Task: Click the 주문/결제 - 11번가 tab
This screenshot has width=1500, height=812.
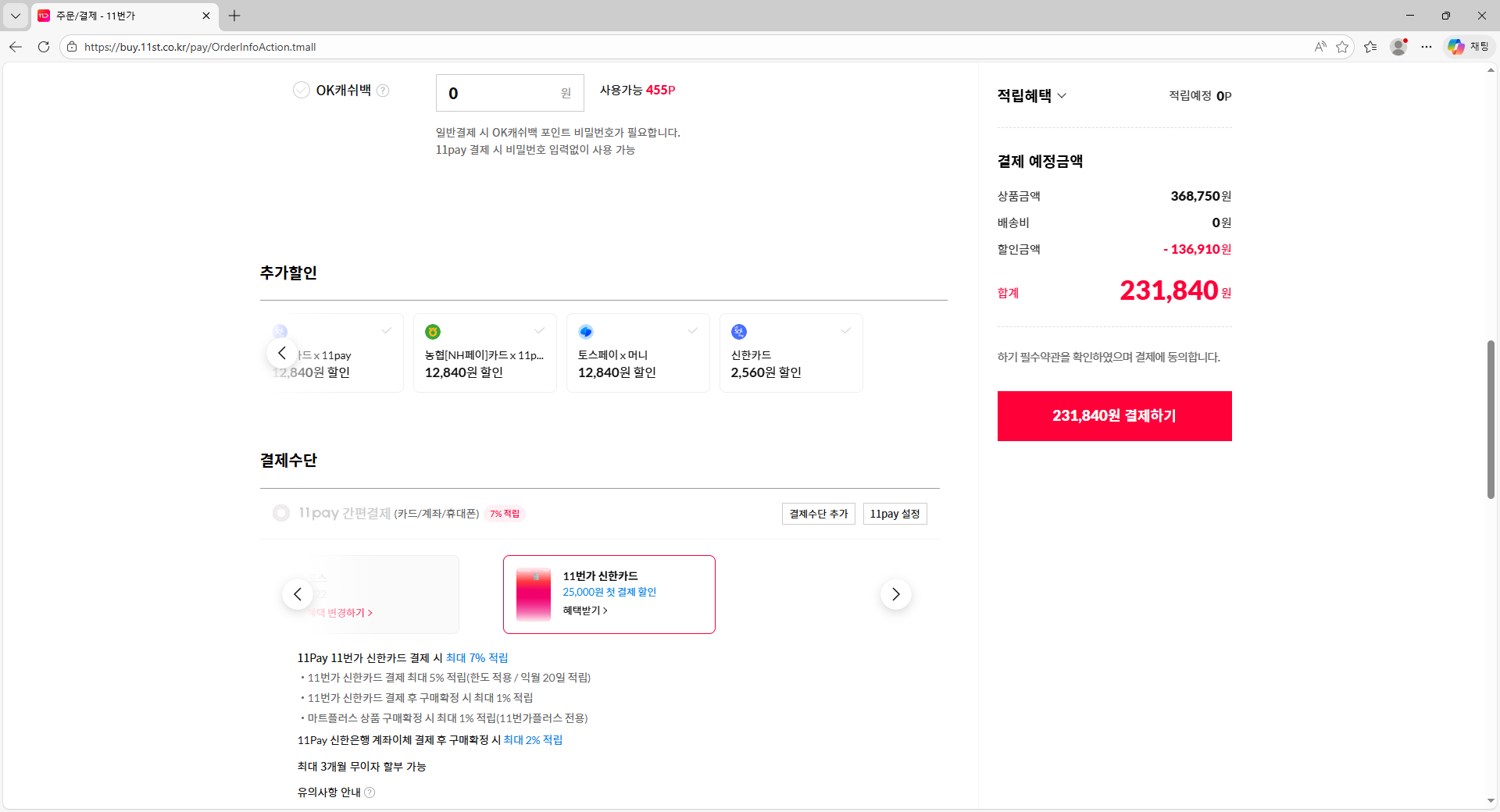Action: point(117,16)
